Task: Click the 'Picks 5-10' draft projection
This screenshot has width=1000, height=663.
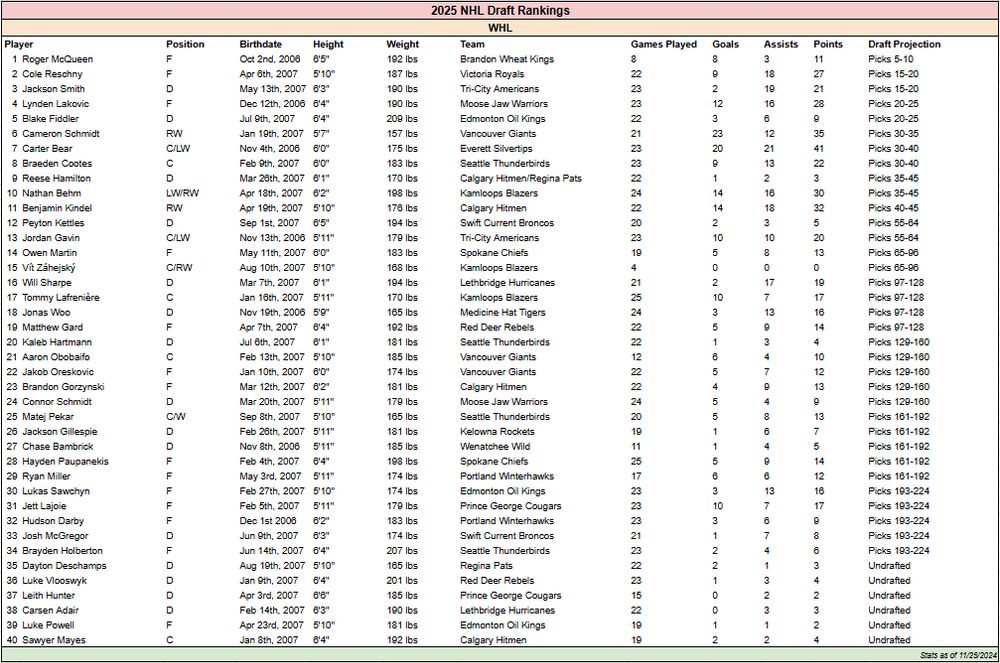Action: (x=891, y=59)
